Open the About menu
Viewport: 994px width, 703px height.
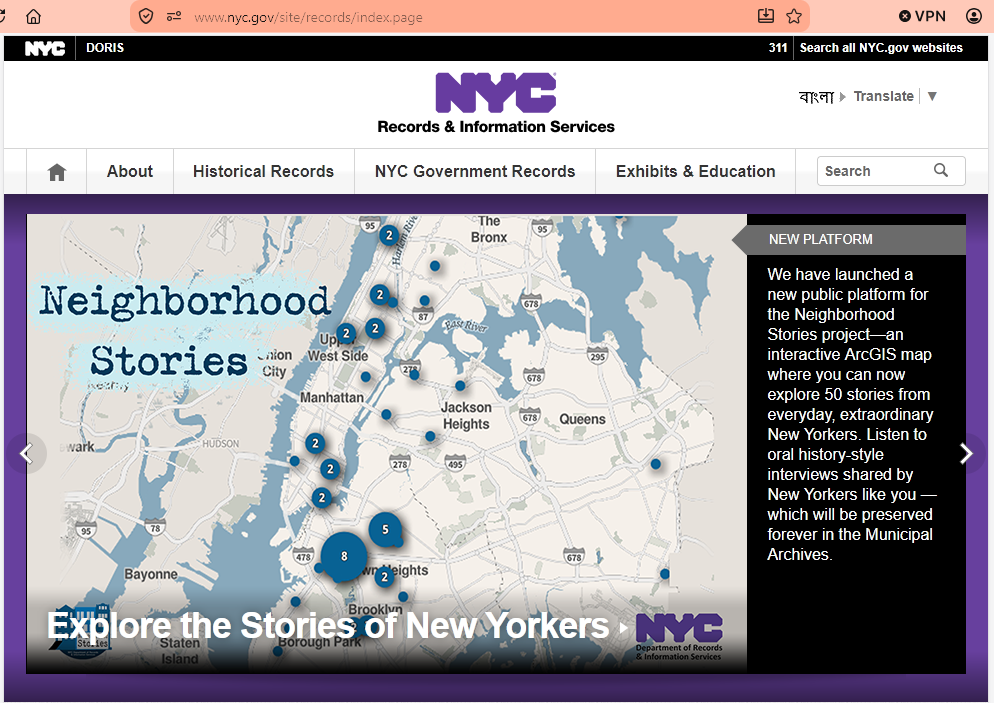(130, 172)
